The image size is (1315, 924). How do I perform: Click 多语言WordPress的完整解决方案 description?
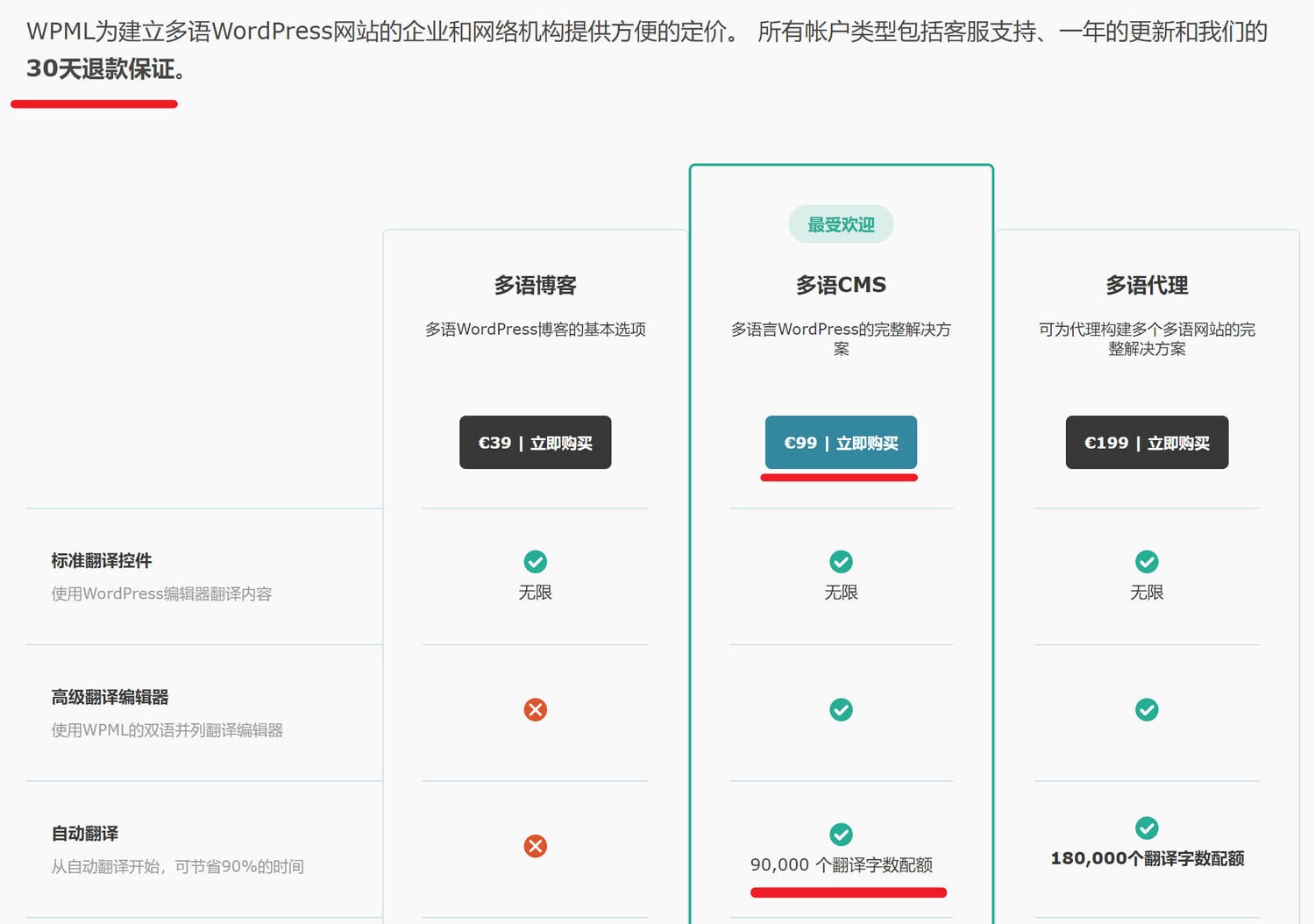[841, 339]
